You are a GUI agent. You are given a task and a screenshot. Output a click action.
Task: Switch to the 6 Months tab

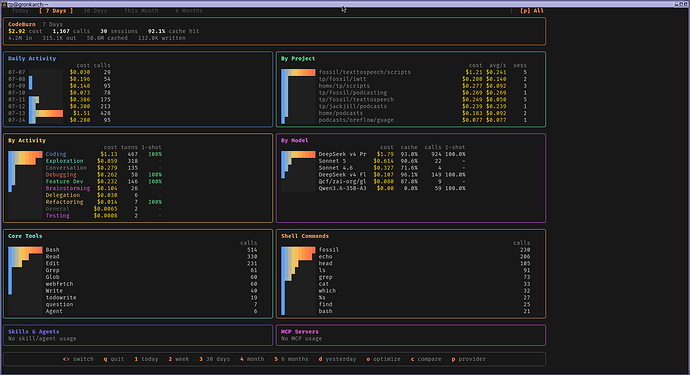pyautogui.click(x=189, y=11)
